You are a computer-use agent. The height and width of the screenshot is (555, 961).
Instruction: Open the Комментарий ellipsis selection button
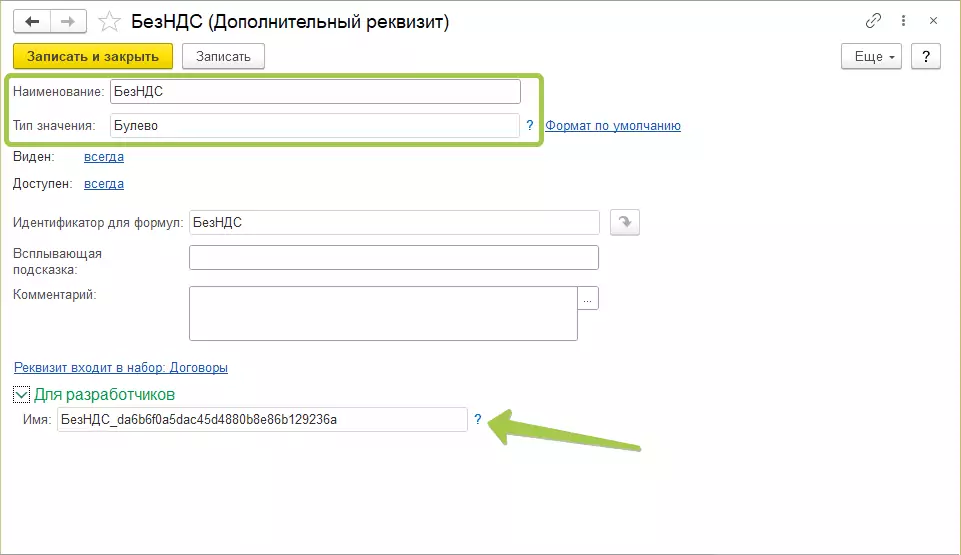tap(588, 298)
